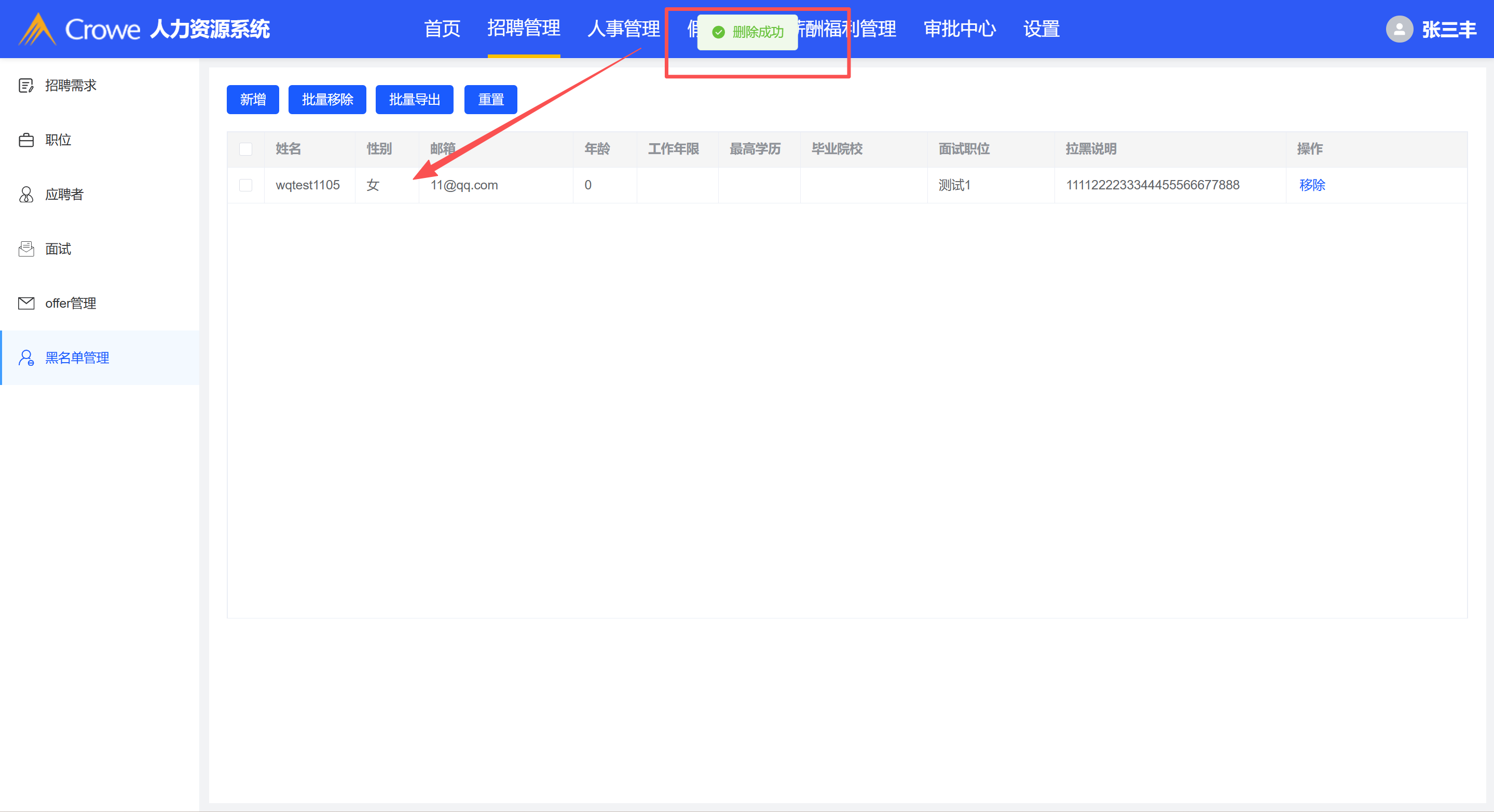Screen dimensions: 1494x812
Task: Click the 应聘者 person icon
Action: (26, 195)
